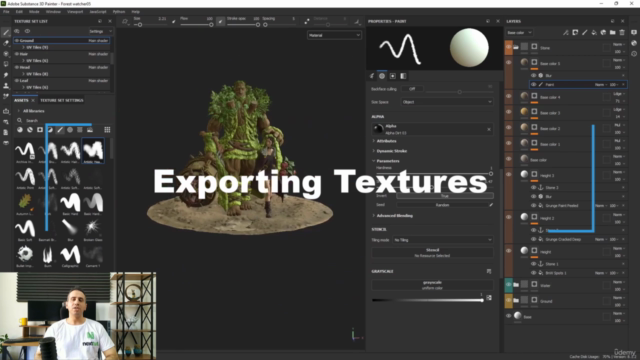Filter assets by environment image icon
The width and height of the screenshot is (640, 360).
click(90, 130)
